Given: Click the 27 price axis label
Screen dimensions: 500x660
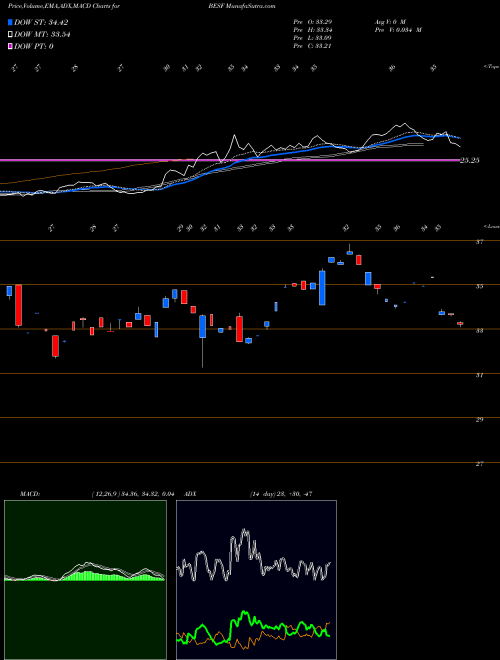Looking at the screenshot, I should coord(479,464).
